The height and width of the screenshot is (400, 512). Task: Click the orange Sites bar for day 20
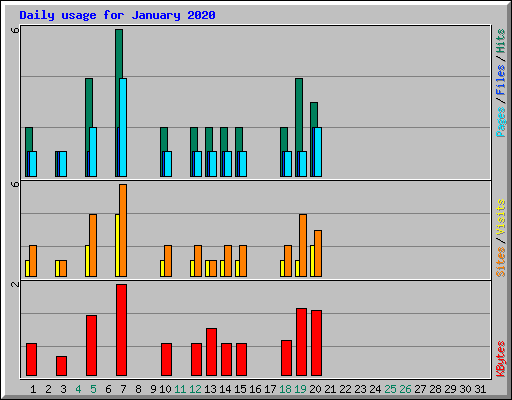click(x=318, y=253)
